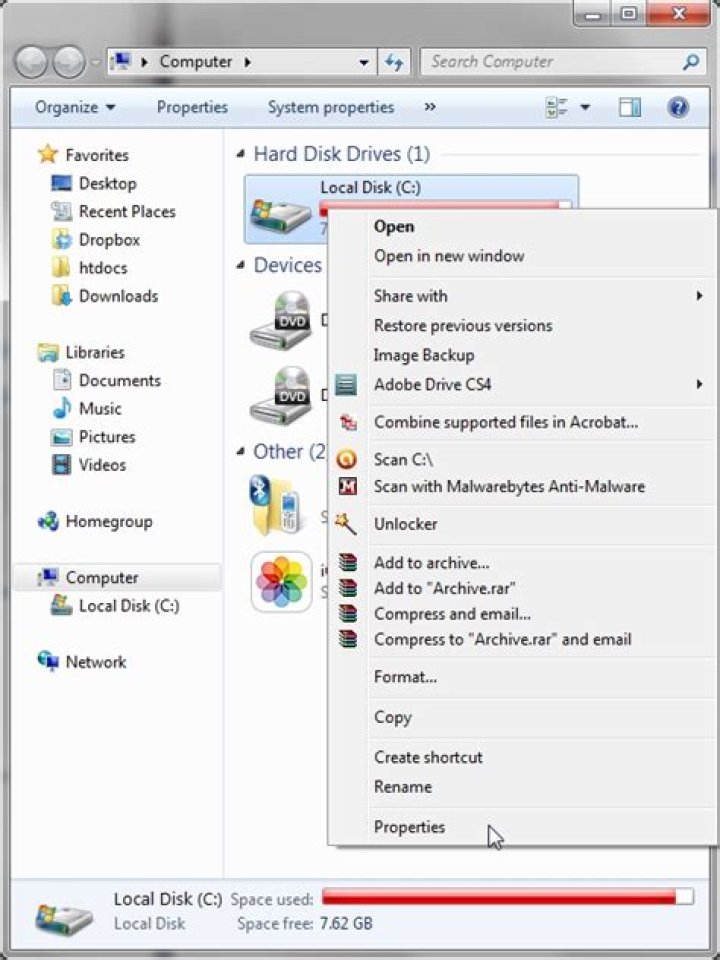The height and width of the screenshot is (960, 720).
Task: Open Downloads in Favorites
Action: [118, 296]
